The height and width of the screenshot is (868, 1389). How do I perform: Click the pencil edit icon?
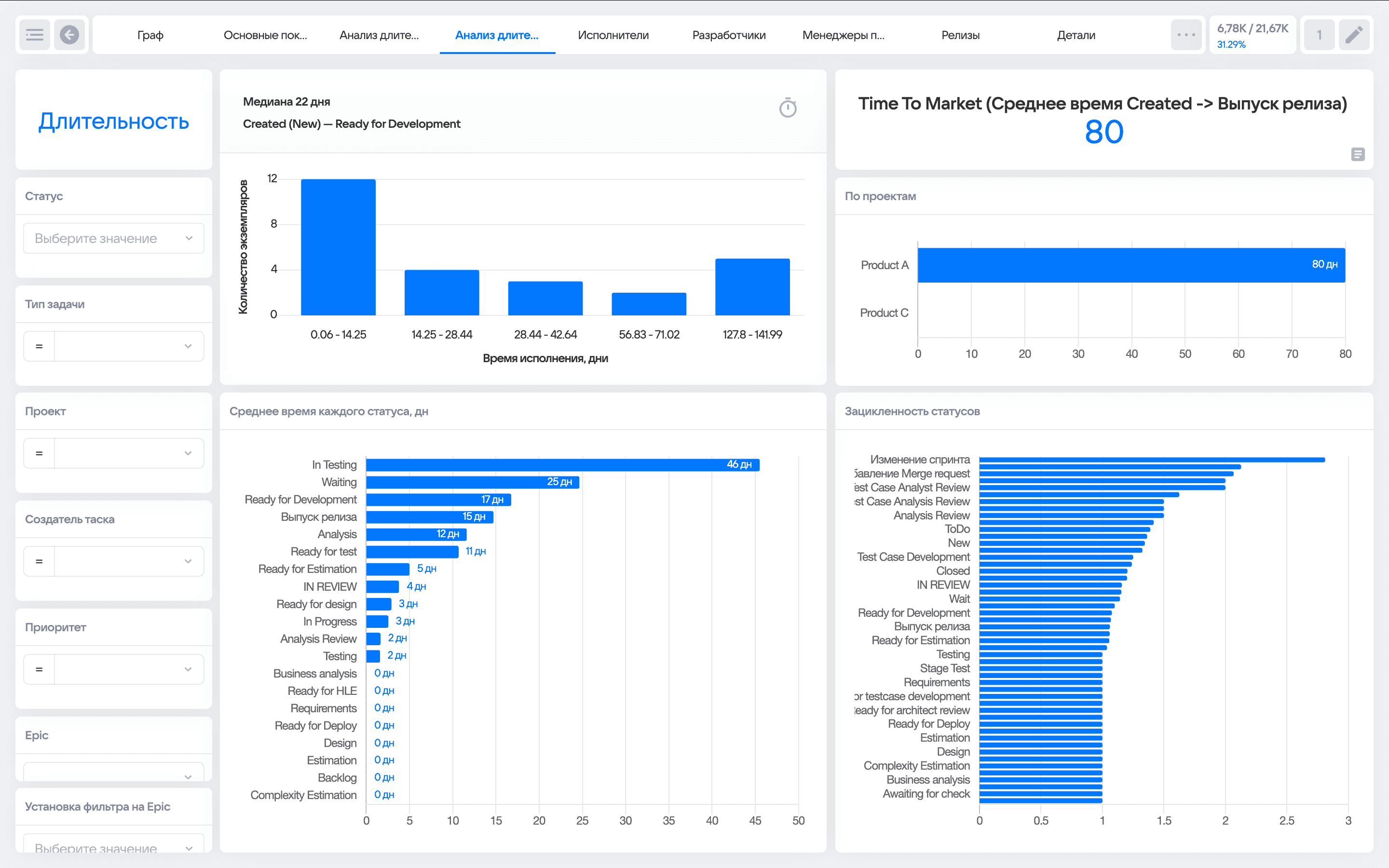[x=1354, y=35]
